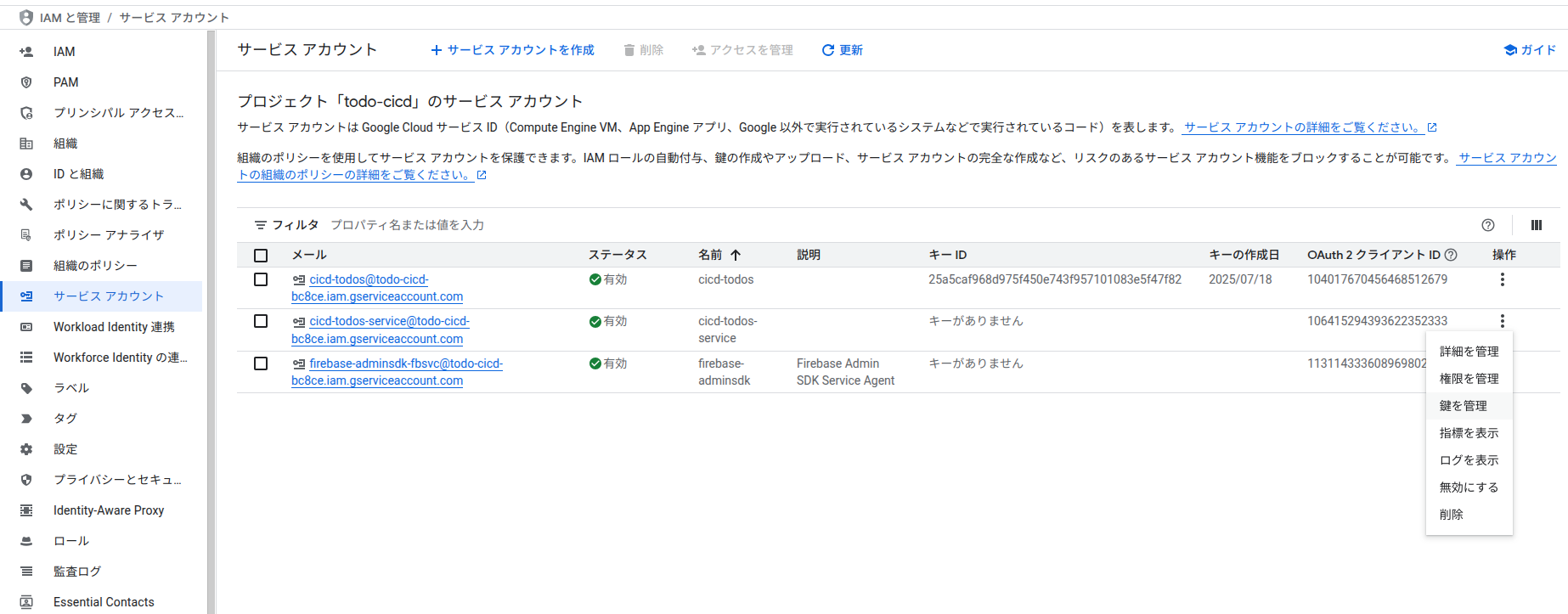
Task: Open Essential Contacts sidebar entry
Action: pos(102,602)
